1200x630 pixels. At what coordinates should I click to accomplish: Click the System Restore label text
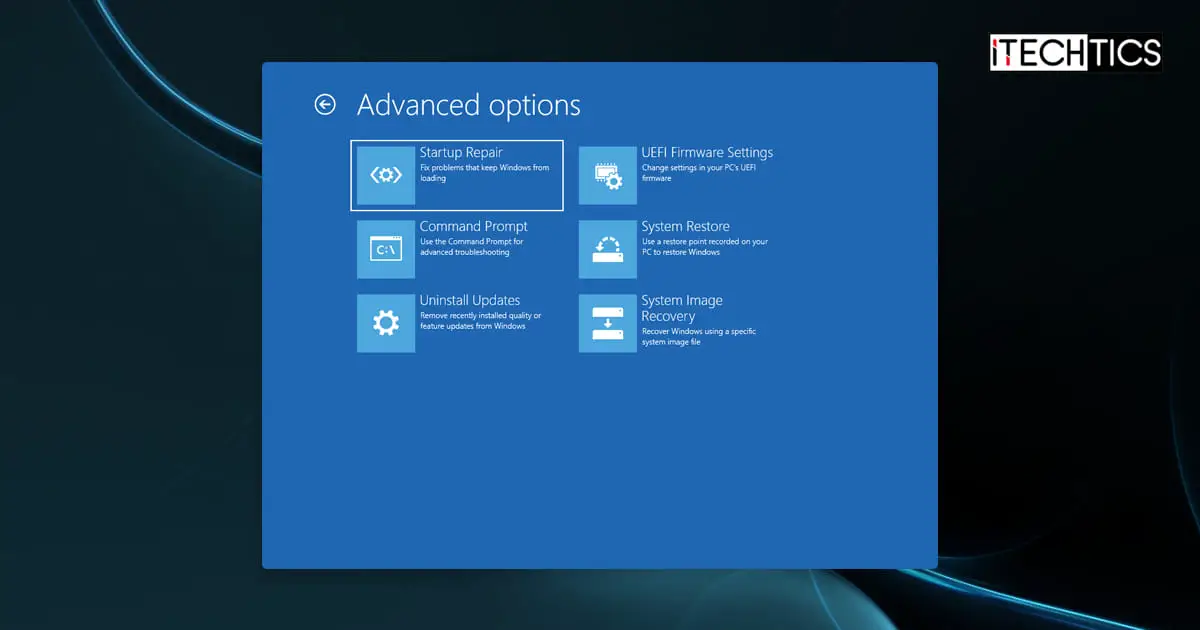click(685, 226)
